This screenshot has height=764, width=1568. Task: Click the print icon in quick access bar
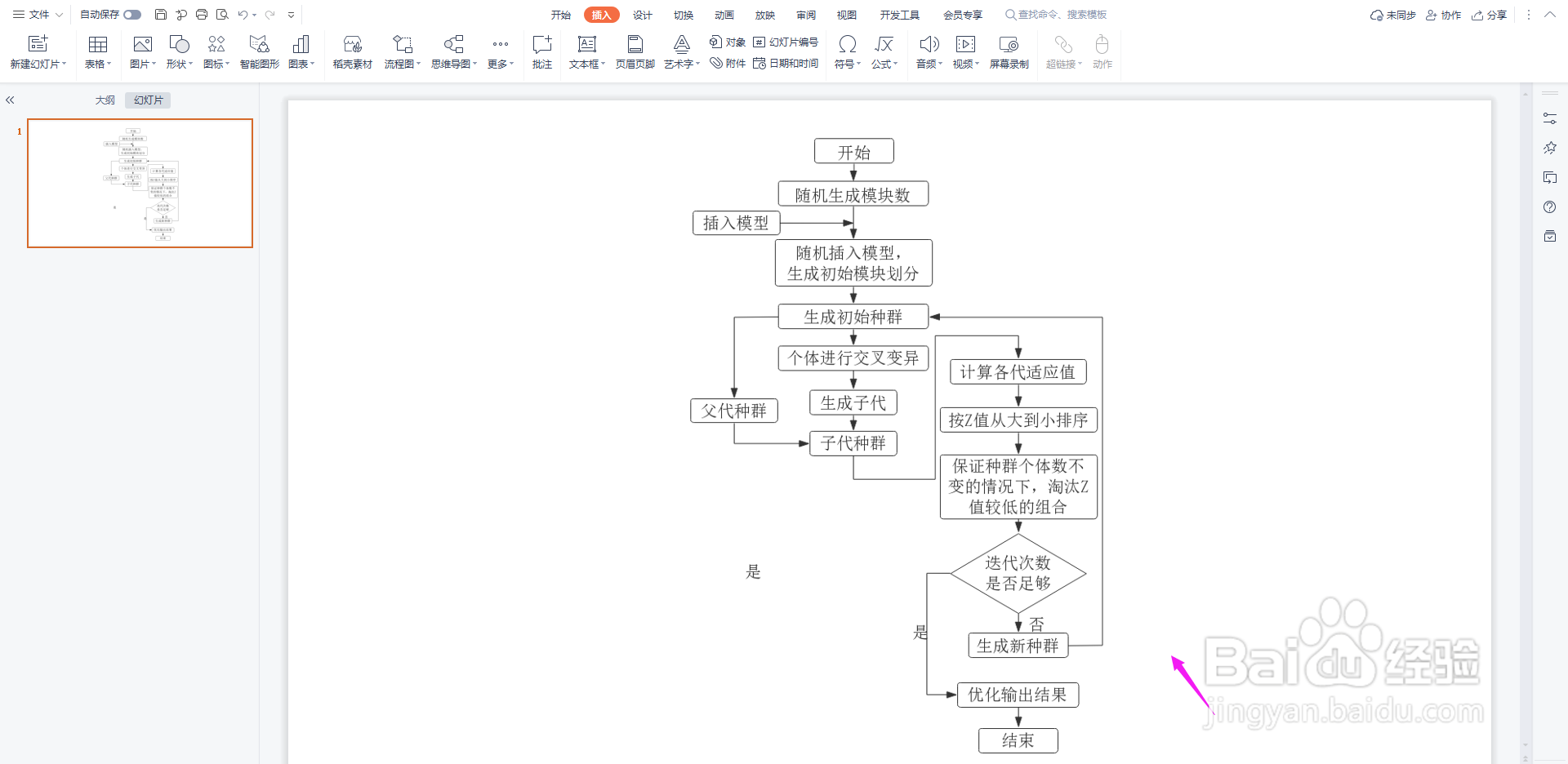[x=202, y=15]
